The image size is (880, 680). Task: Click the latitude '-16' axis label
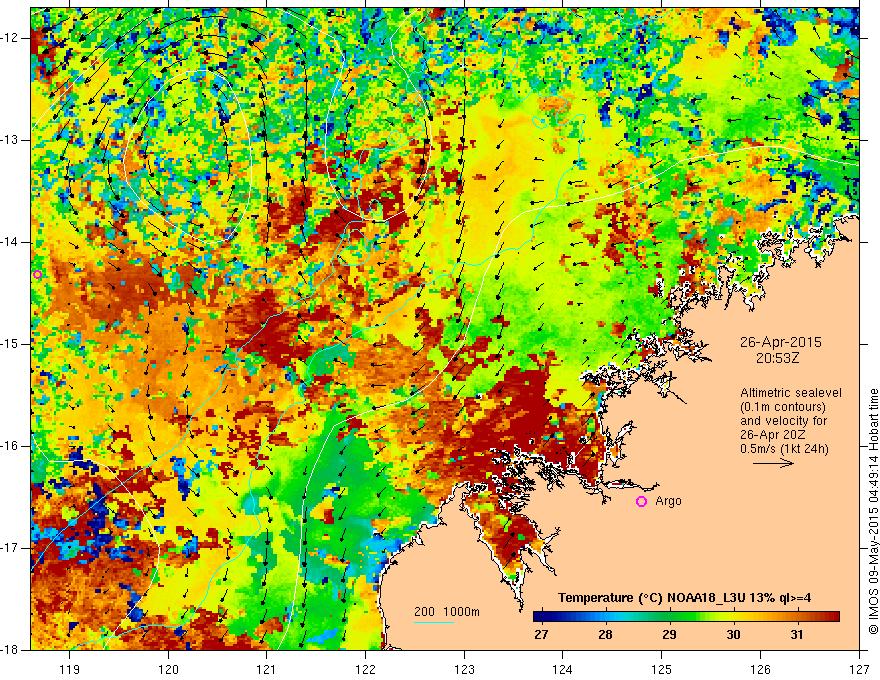tap(10, 446)
